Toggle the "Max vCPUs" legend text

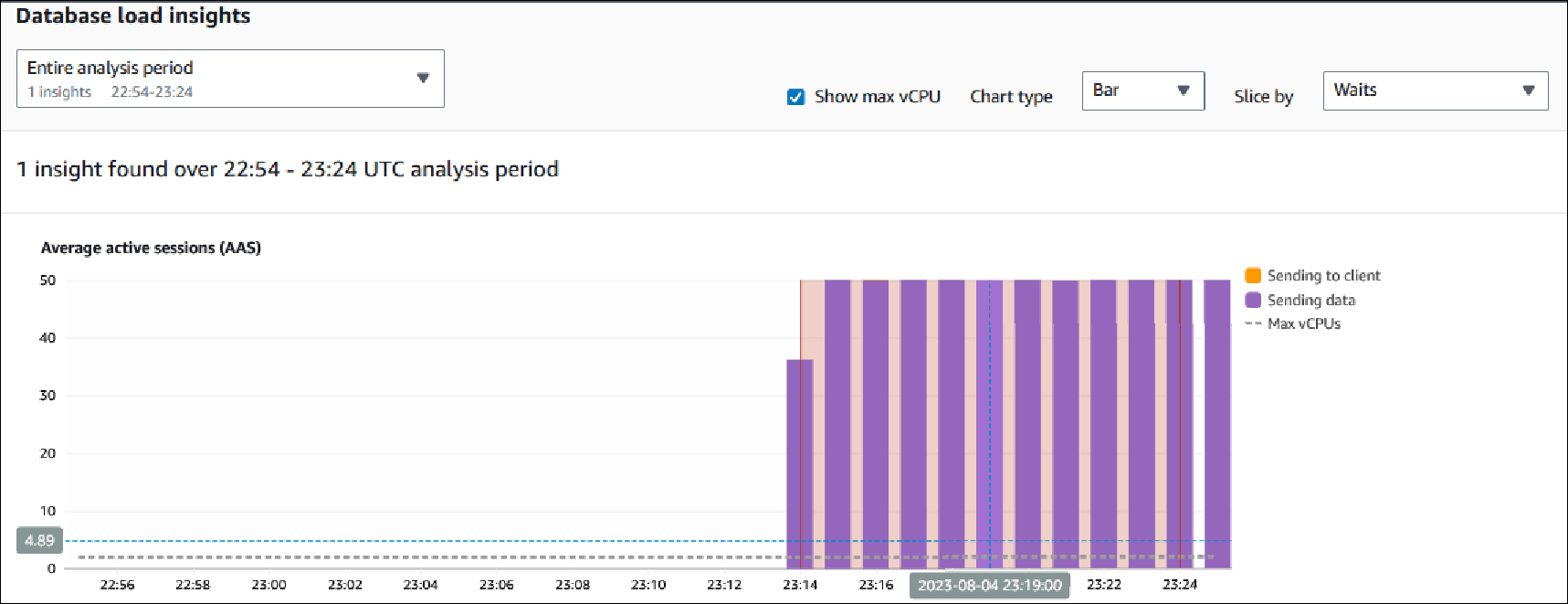[1303, 323]
